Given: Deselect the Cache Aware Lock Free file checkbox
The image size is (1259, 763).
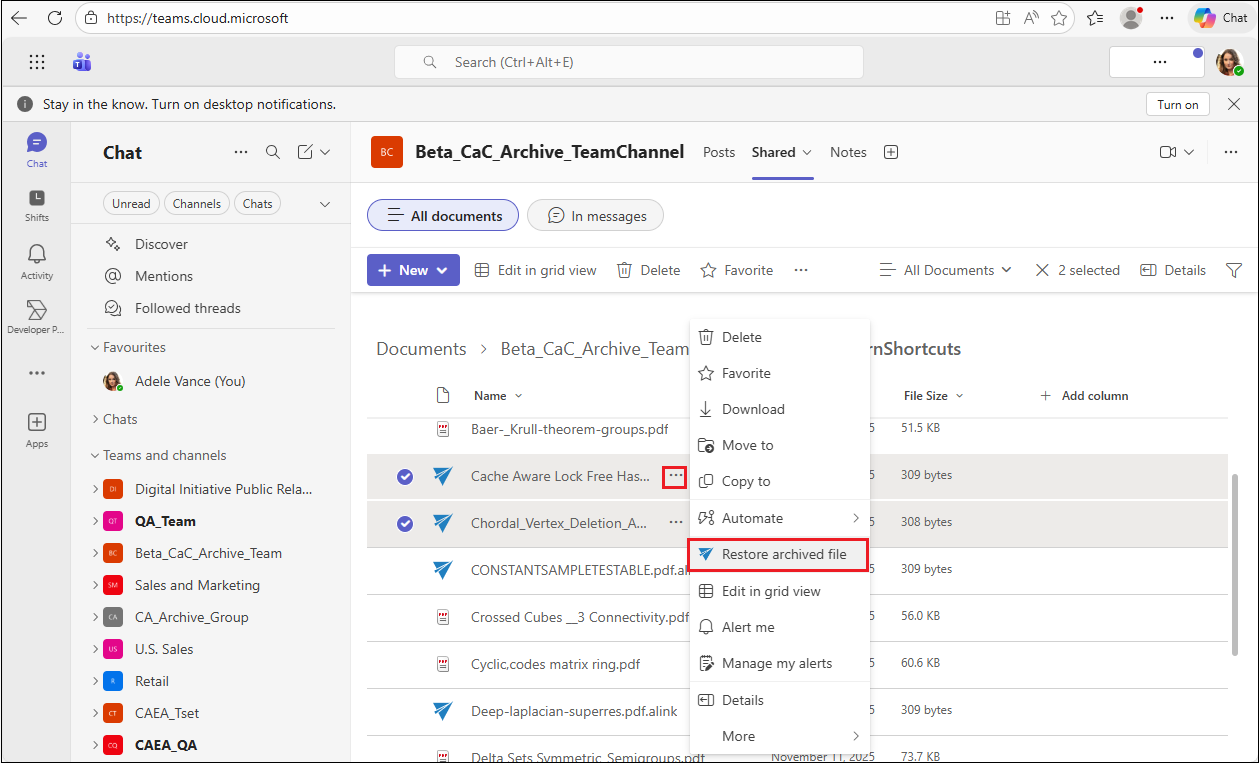Looking at the screenshot, I should click(405, 477).
